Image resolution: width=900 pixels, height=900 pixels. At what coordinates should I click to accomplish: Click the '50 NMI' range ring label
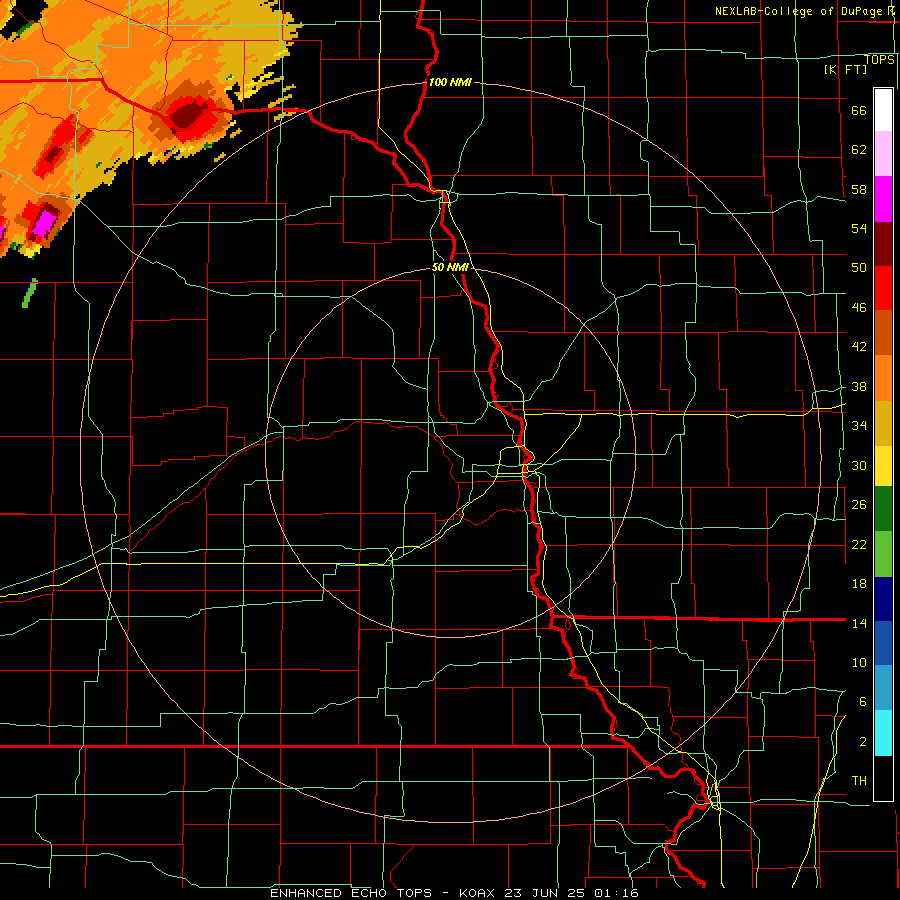tap(449, 267)
